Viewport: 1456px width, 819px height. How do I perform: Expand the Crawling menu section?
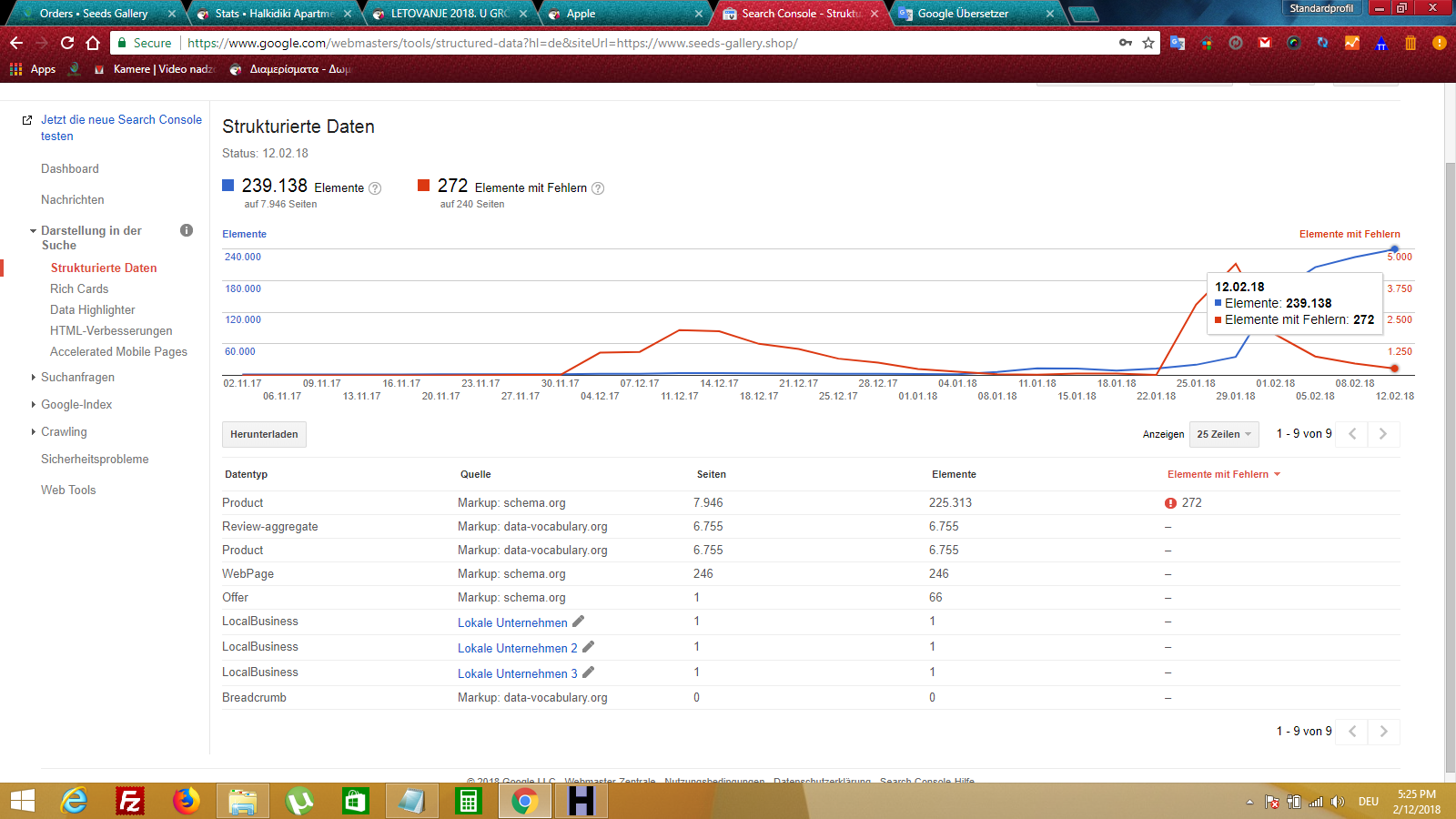tap(33, 431)
